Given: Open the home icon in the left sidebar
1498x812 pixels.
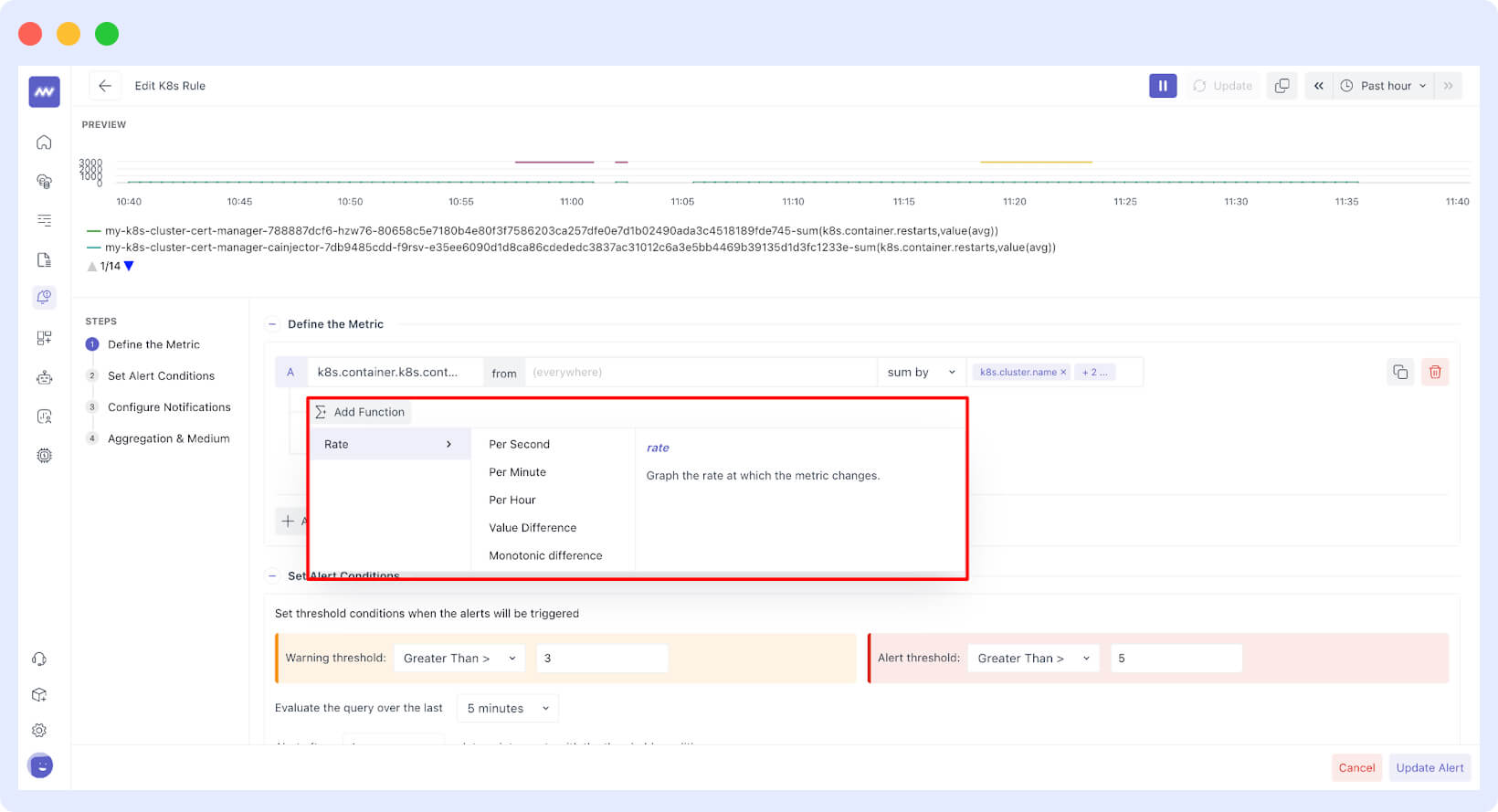Looking at the screenshot, I should [x=44, y=142].
